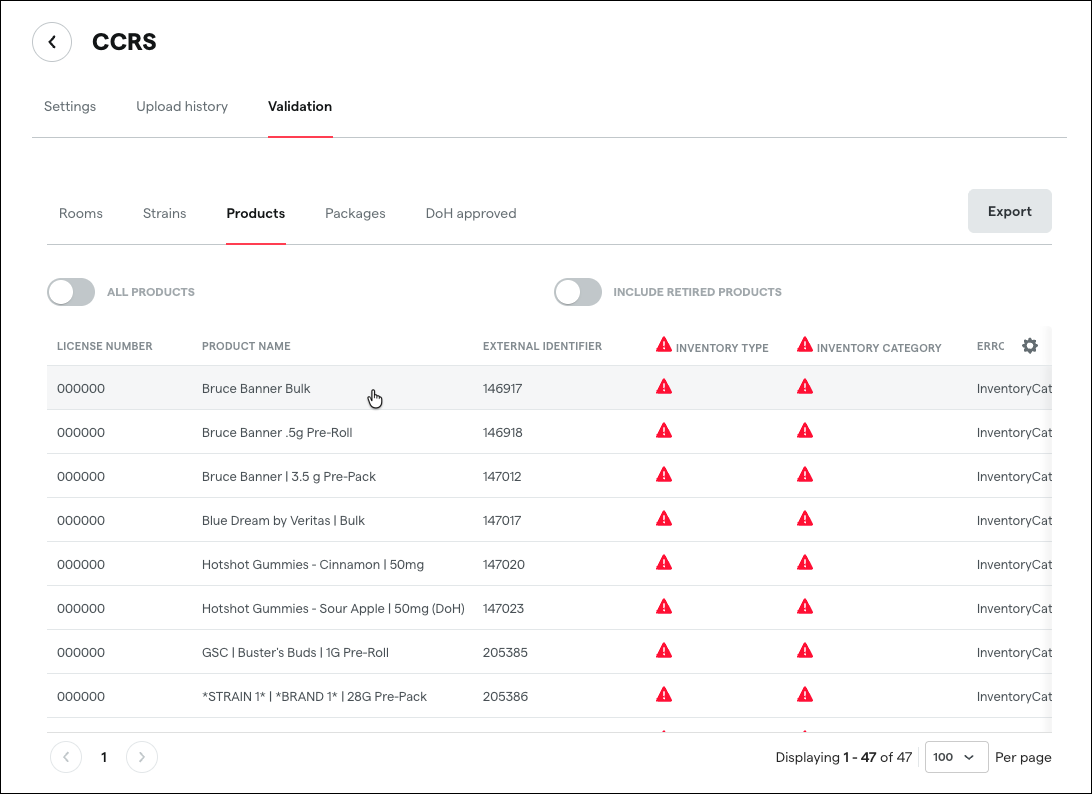Click the Export button
The width and height of the screenshot is (1092, 794).
(x=1010, y=211)
